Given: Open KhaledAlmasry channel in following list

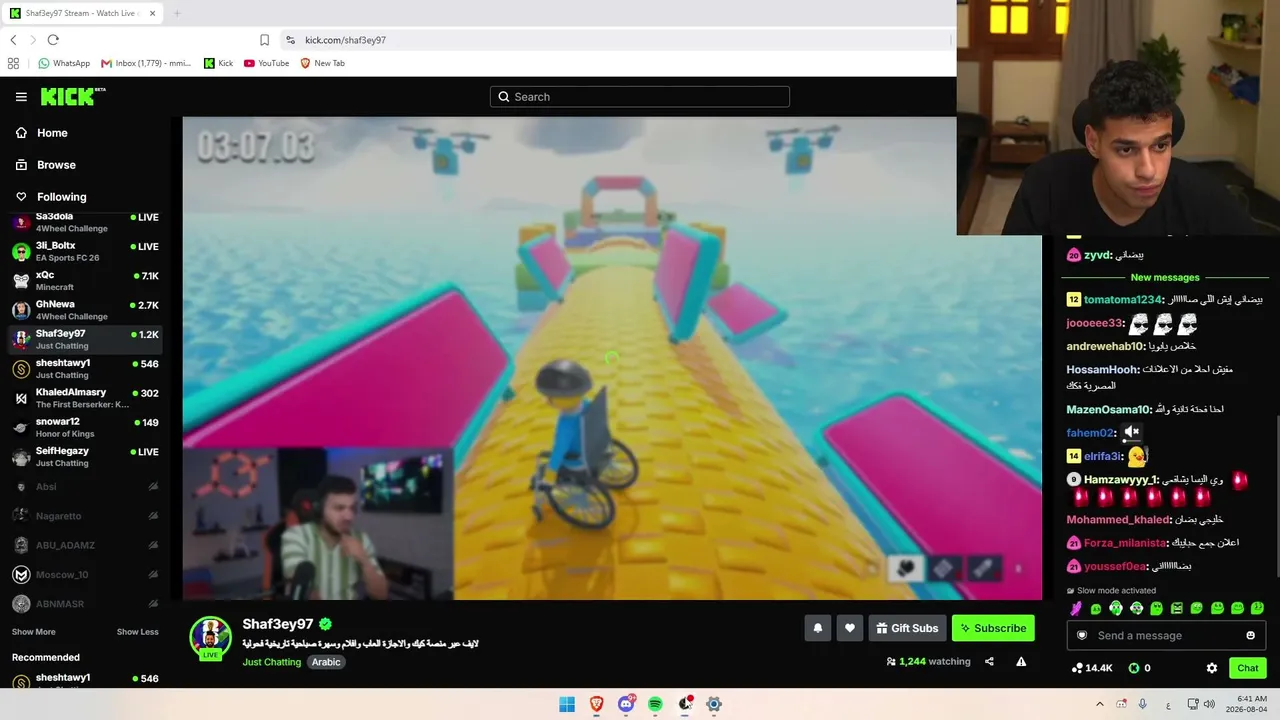Looking at the screenshot, I should pyautogui.click(x=86, y=398).
